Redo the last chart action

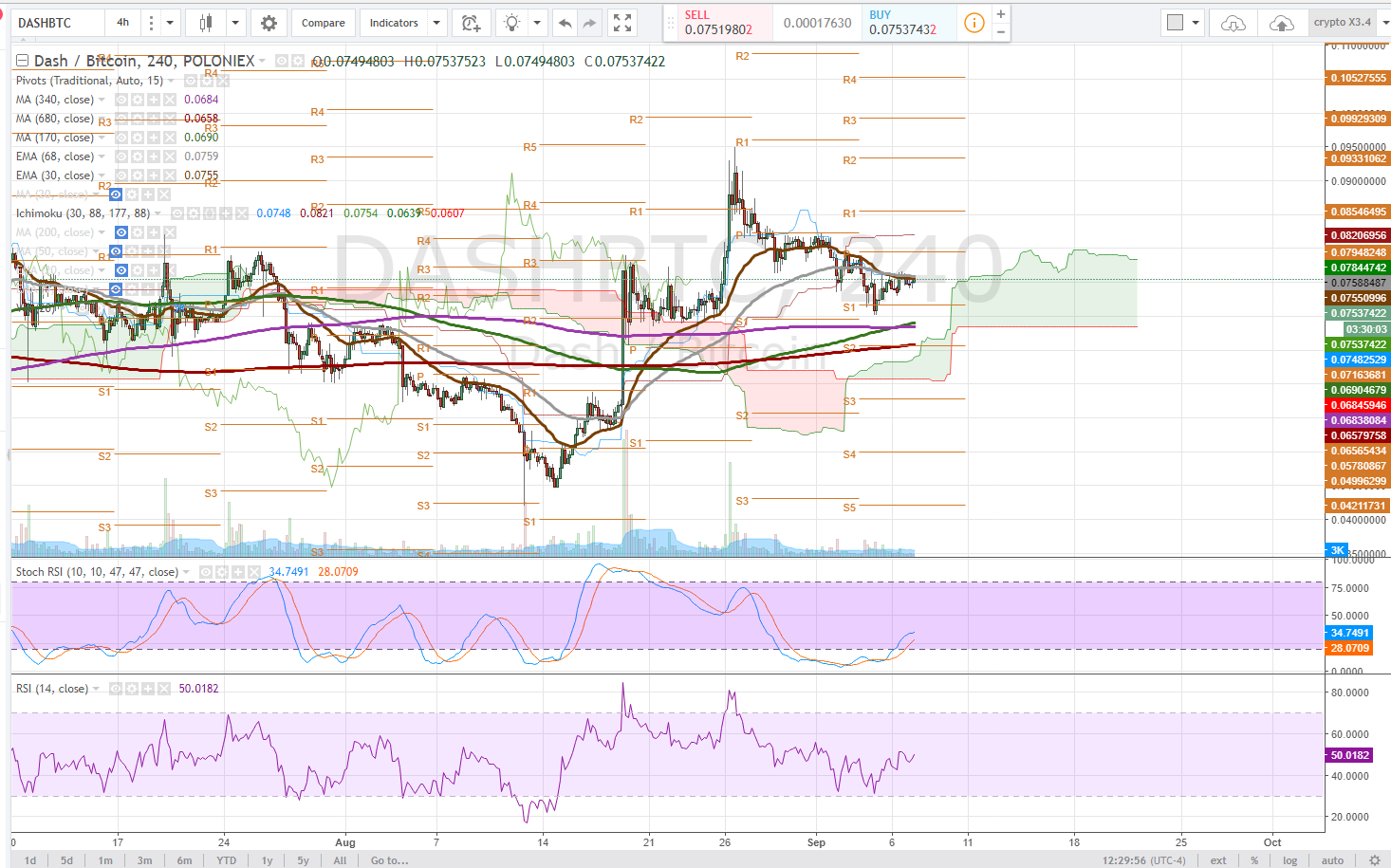click(x=589, y=23)
